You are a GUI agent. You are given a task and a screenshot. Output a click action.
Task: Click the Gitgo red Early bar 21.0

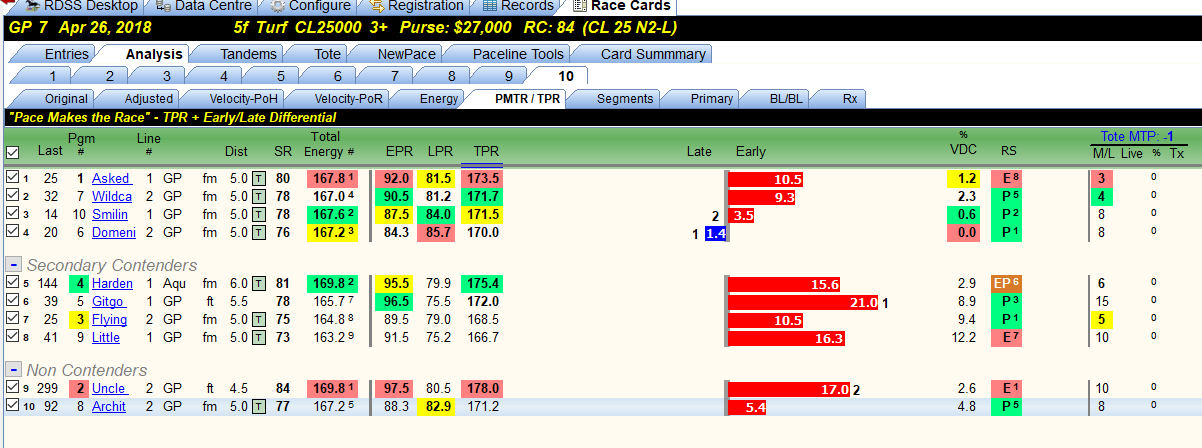(x=804, y=301)
